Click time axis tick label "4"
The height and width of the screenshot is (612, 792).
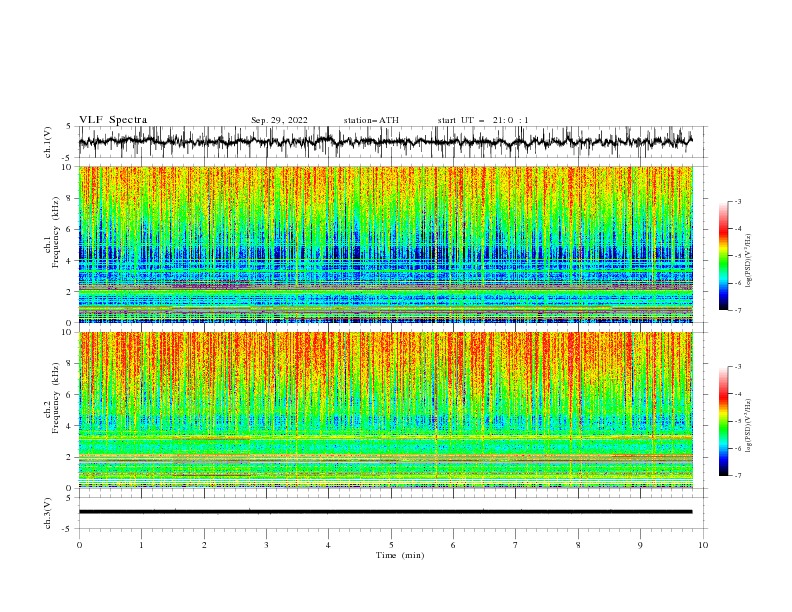328,545
